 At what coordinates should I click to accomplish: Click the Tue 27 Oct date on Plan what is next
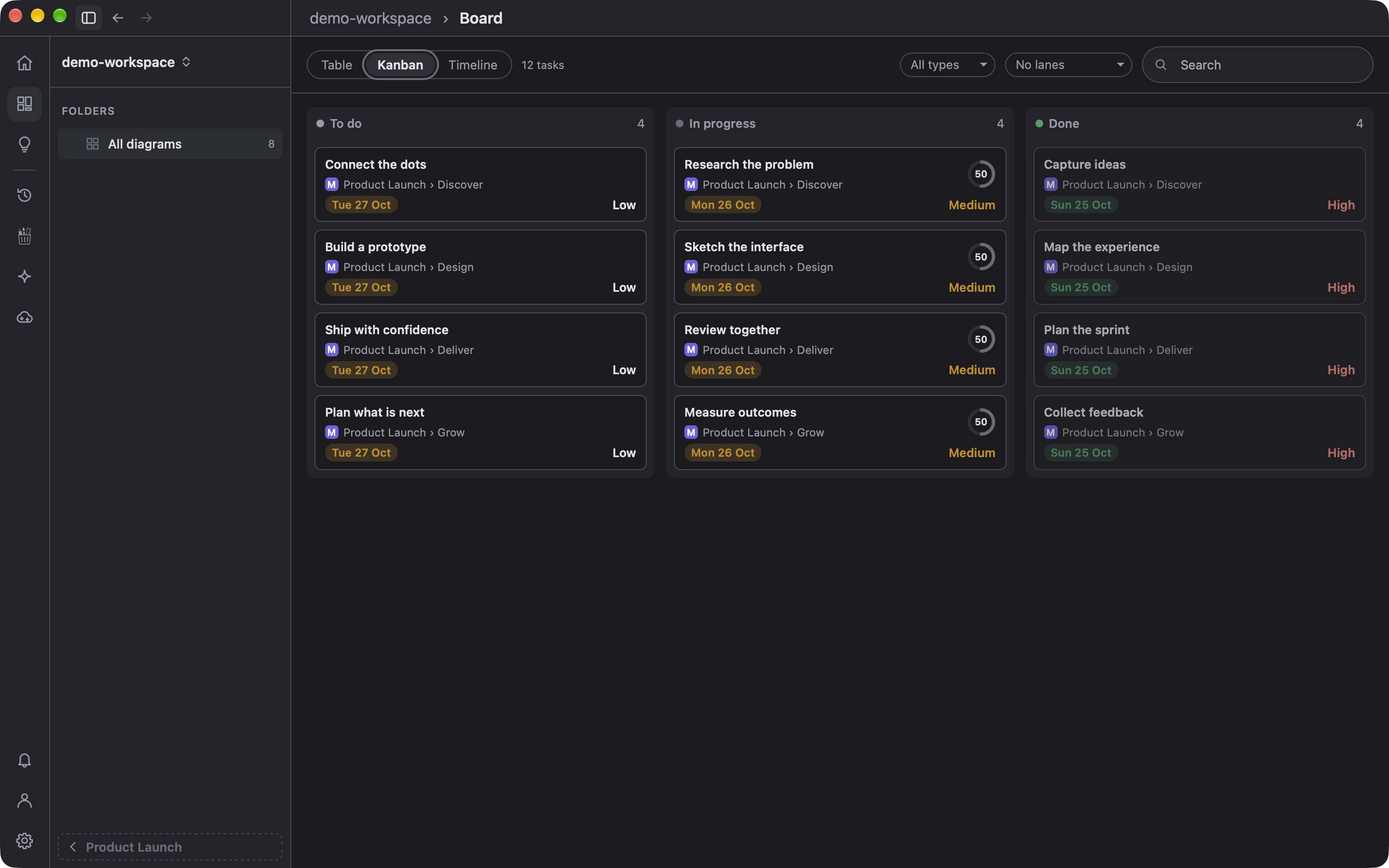(361, 452)
